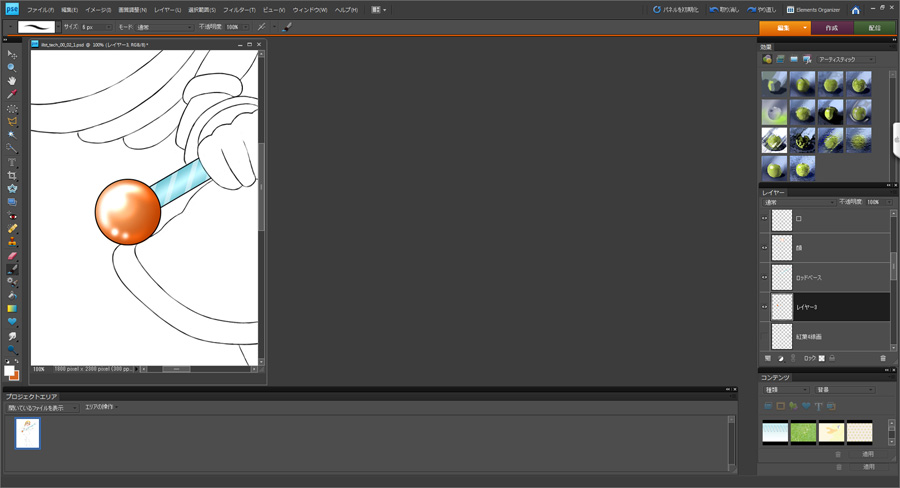
Task: Select the Zoom magnifier tool
Action: click(x=12, y=67)
